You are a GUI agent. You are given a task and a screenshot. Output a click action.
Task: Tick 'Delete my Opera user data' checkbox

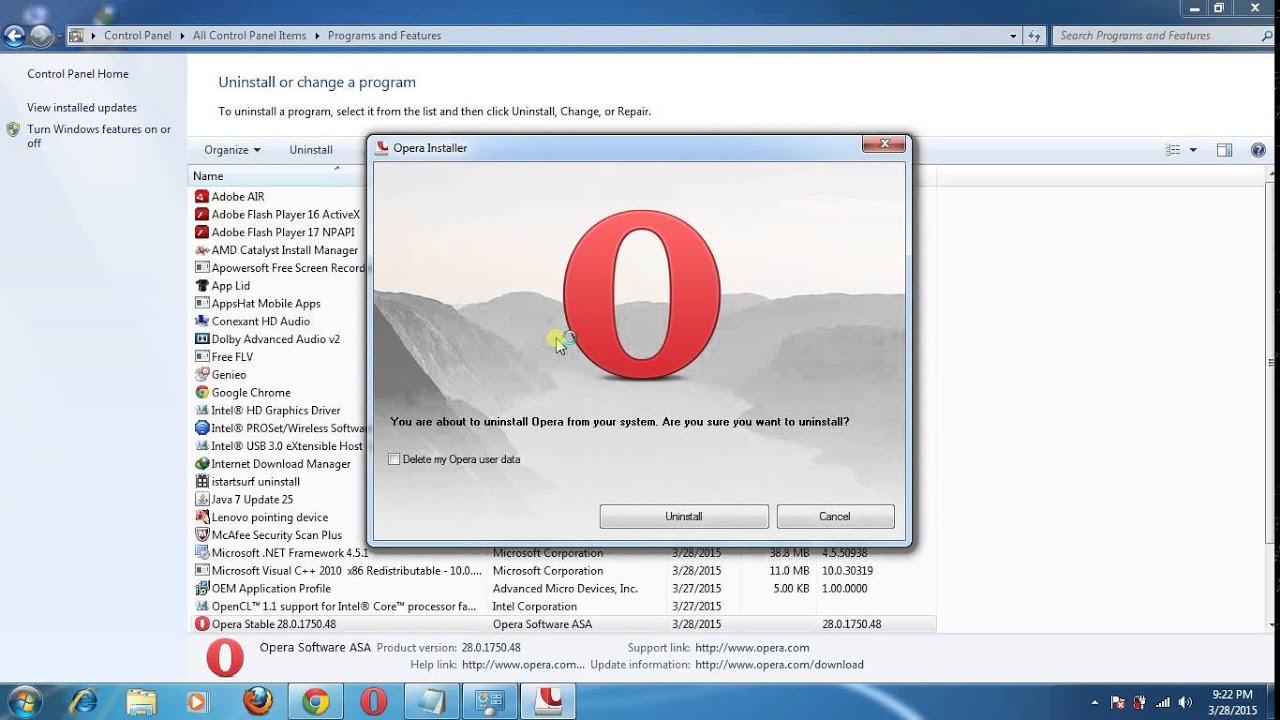pyautogui.click(x=394, y=459)
